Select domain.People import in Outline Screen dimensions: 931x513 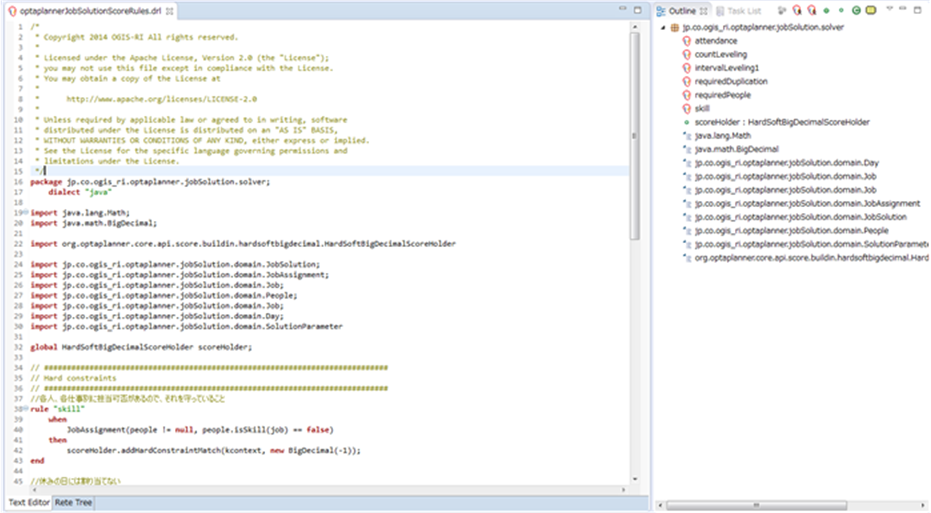tap(791, 231)
